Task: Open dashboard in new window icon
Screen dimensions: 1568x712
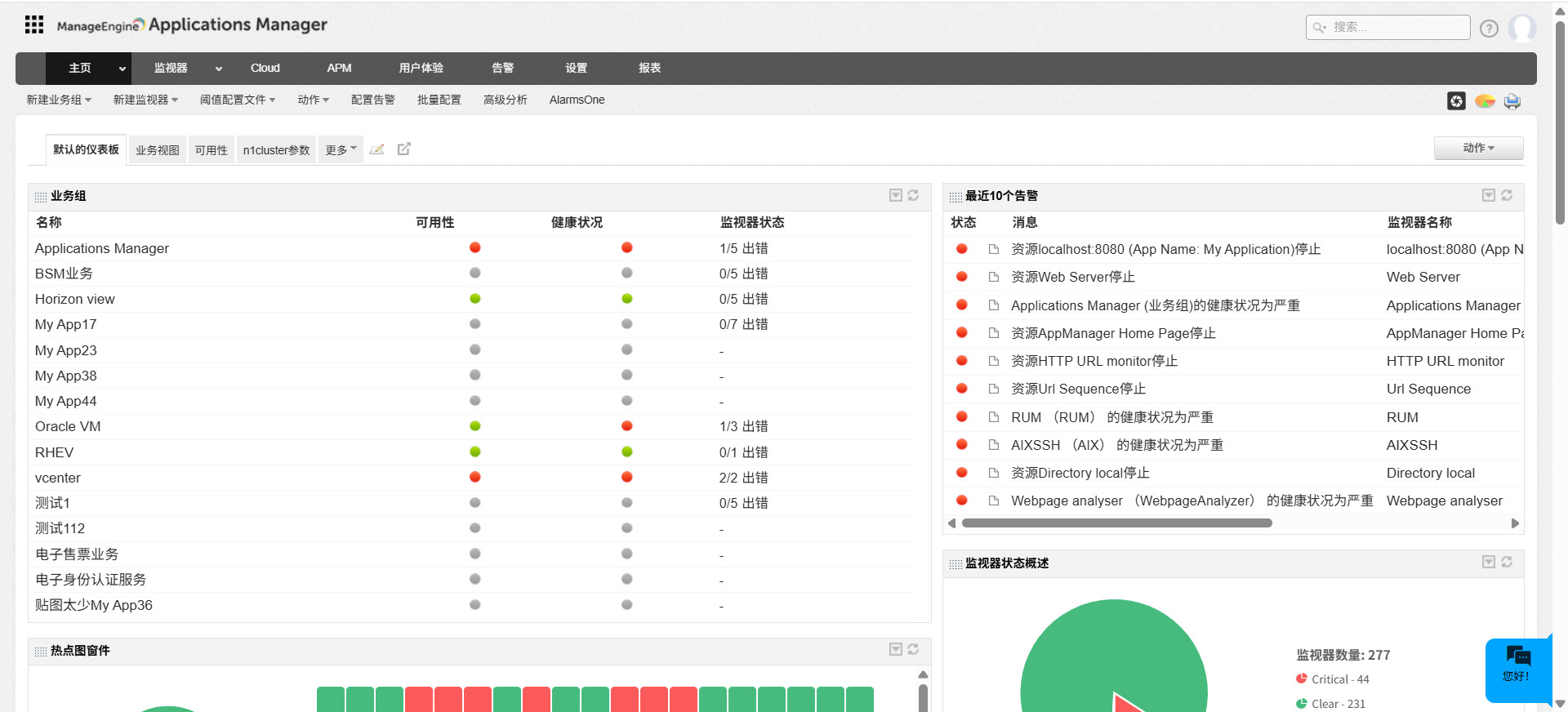Action: tap(403, 149)
